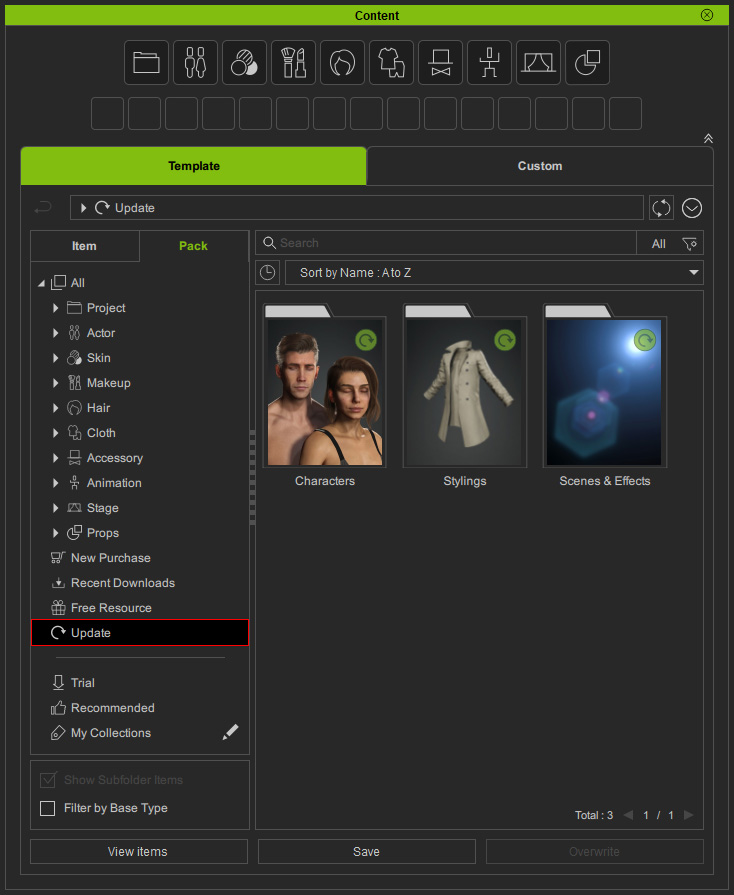Toggle the clock history button beside sort
This screenshot has width=734, height=895.
[x=267, y=273]
